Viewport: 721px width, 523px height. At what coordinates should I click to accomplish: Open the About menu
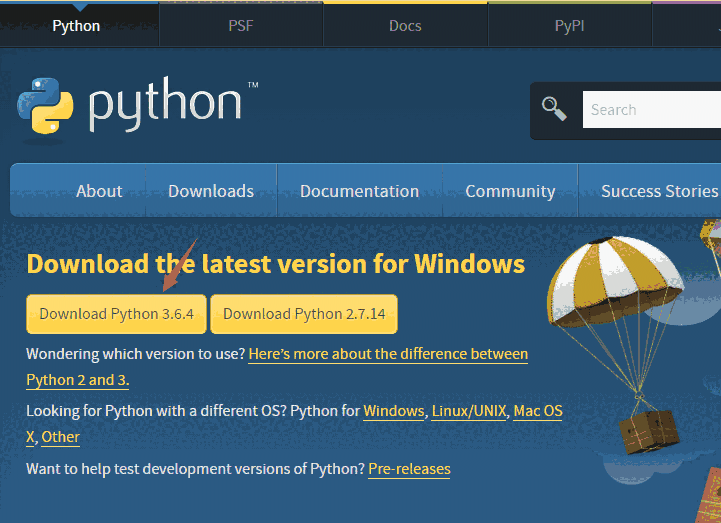tap(99, 191)
